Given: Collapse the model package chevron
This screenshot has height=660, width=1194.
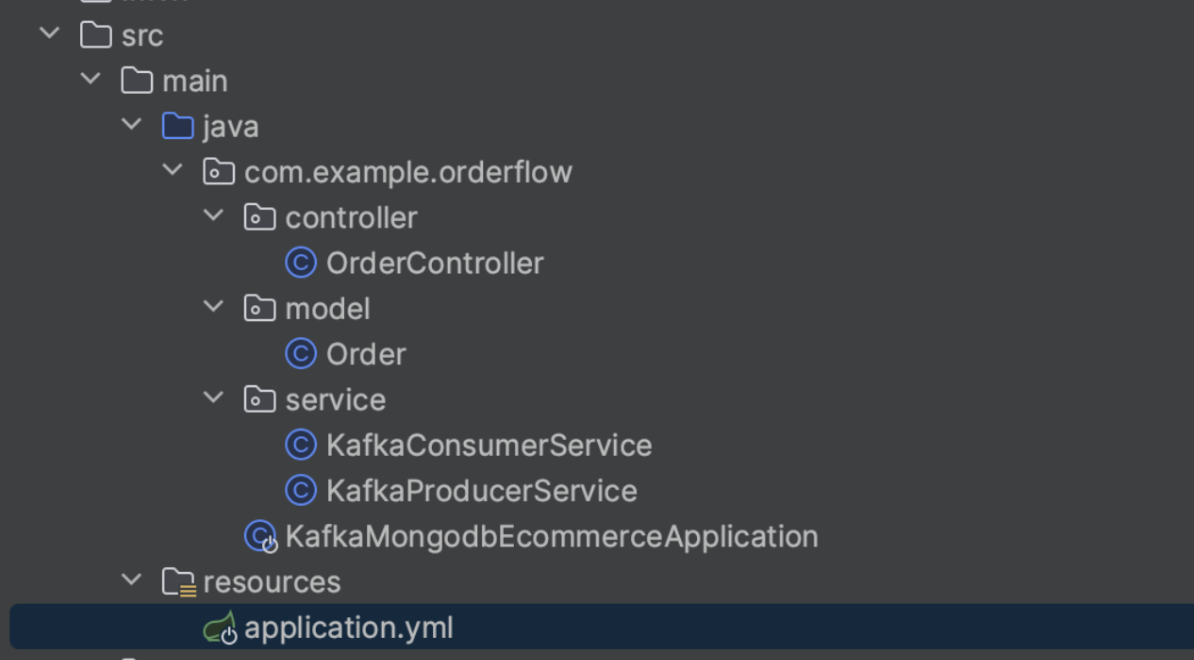Looking at the screenshot, I should pos(212,308).
